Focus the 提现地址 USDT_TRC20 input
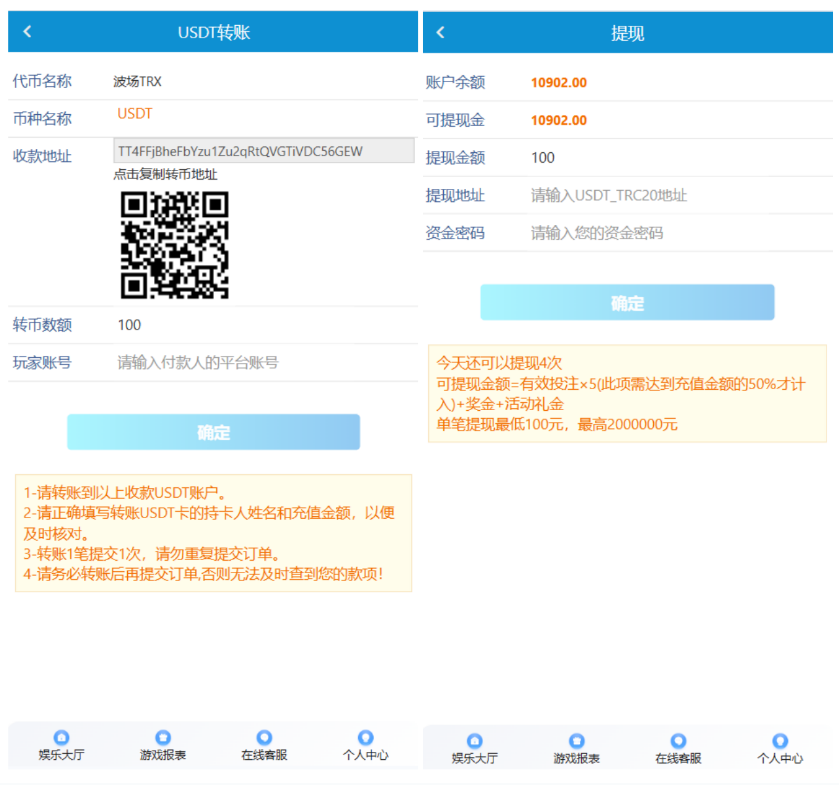Viewport: 839px width, 785px height. click(x=675, y=196)
